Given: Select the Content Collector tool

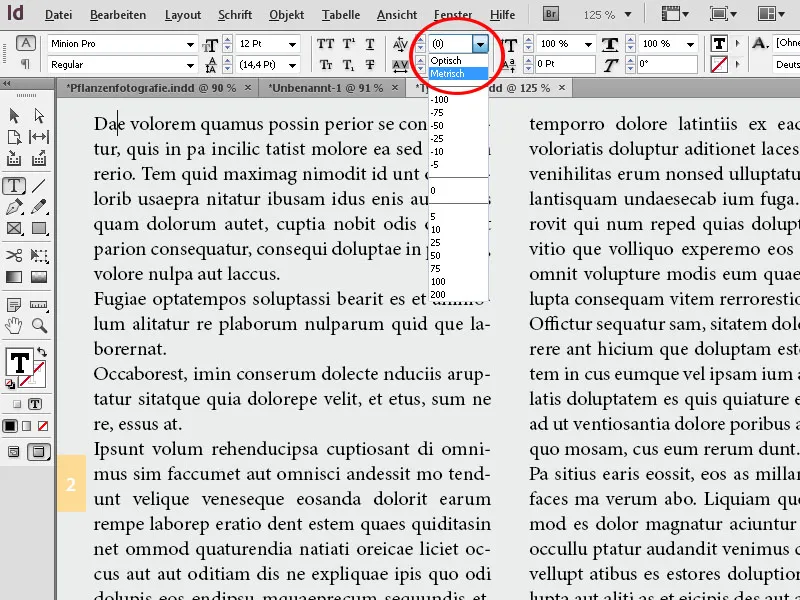Looking at the screenshot, I should (14, 160).
